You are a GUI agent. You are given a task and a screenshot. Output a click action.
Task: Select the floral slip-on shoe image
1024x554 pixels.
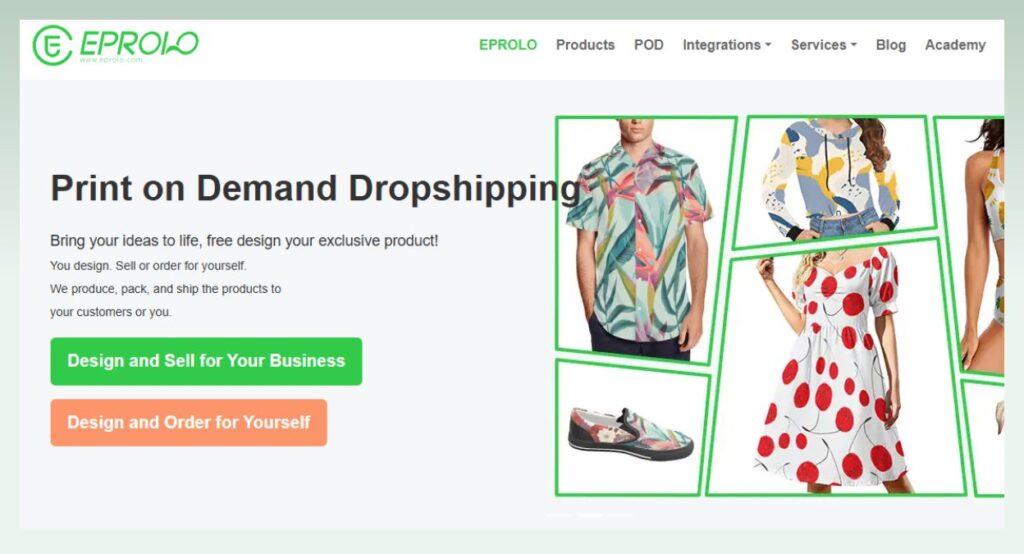click(x=632, y=427)
